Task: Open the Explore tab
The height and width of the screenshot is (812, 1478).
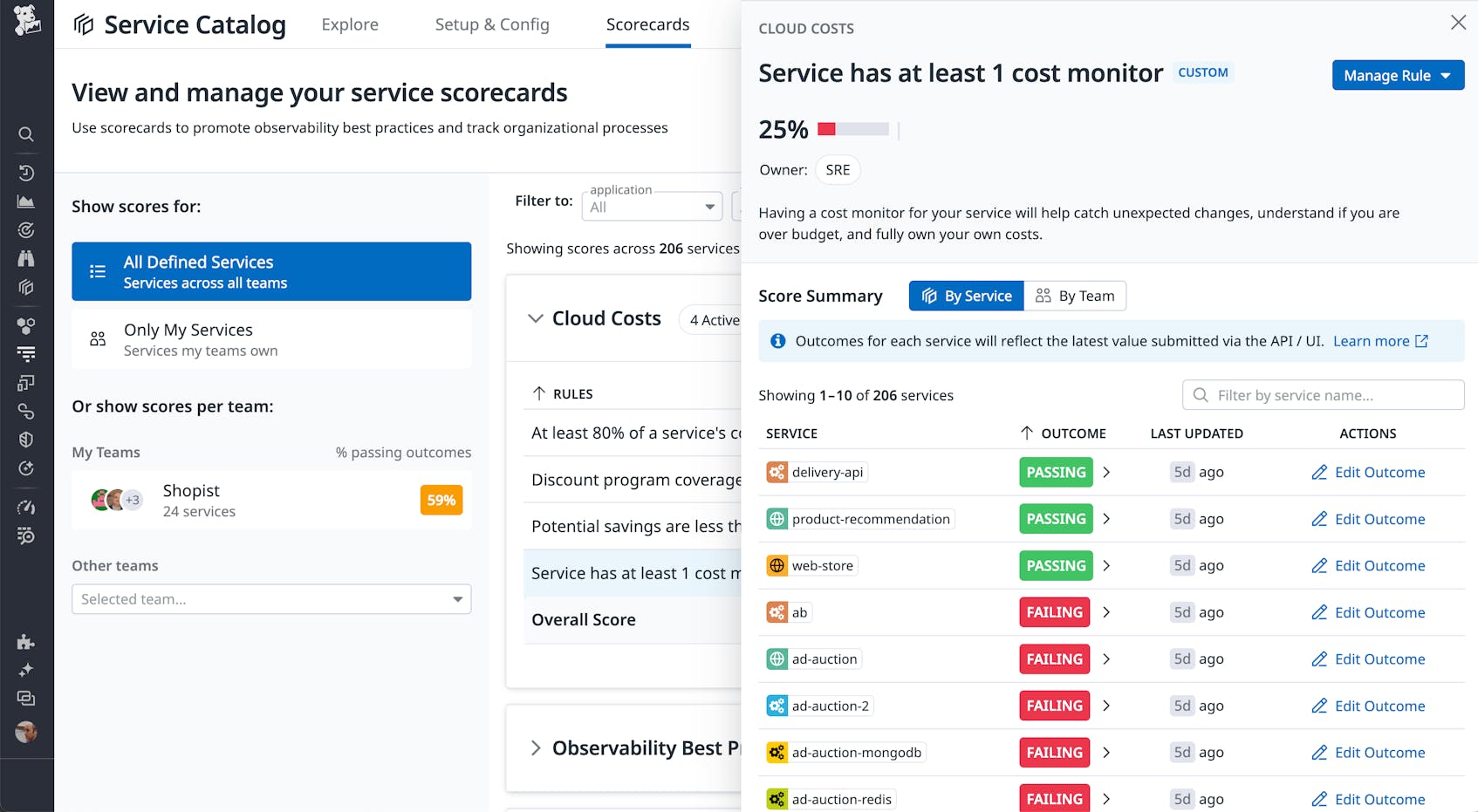Action: [x=349, y=24]
